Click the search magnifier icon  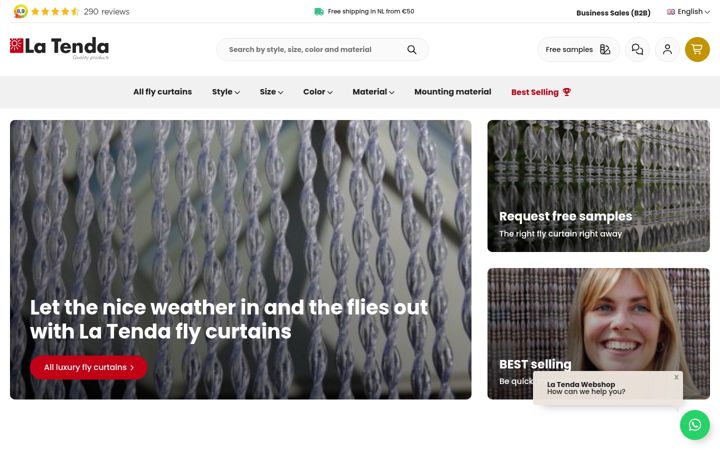pyautogui.click(x=411, y=50)
